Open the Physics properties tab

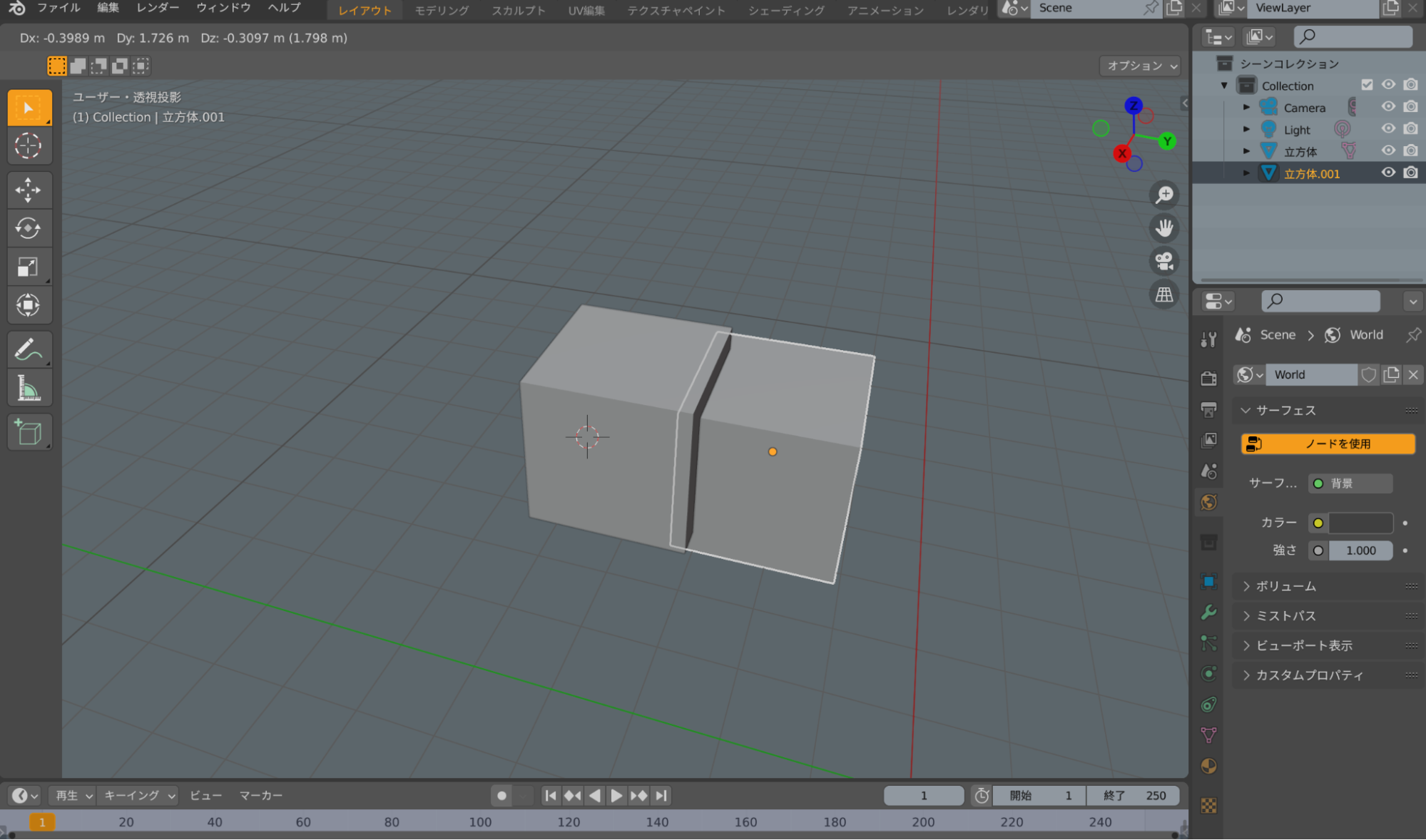coord(1208,674)
